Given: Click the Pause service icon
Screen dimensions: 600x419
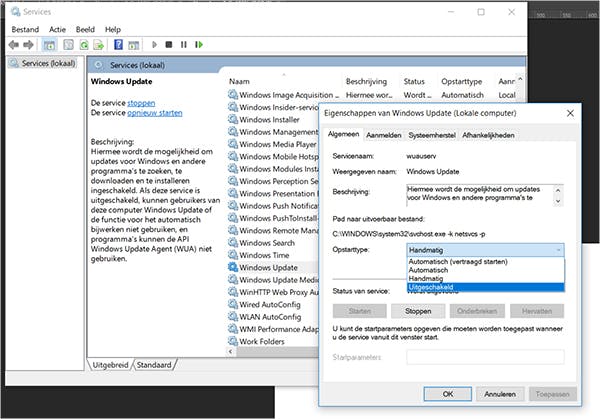Looking at the screenshot, I should [x=184, y=45].
